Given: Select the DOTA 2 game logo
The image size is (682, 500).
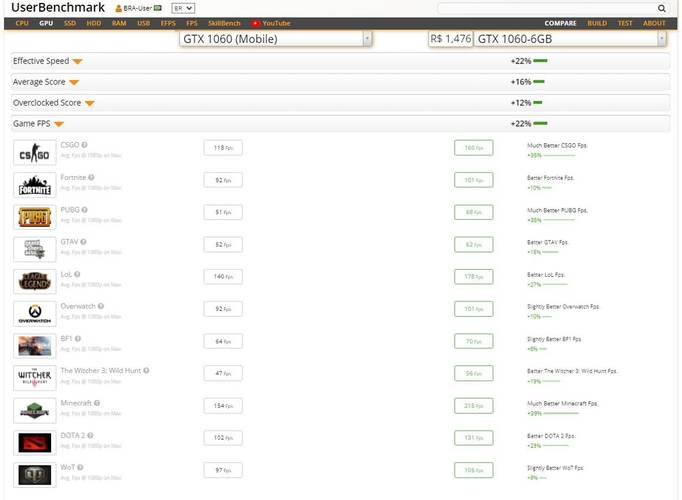Looking at the screenshot, I should 35,443.
